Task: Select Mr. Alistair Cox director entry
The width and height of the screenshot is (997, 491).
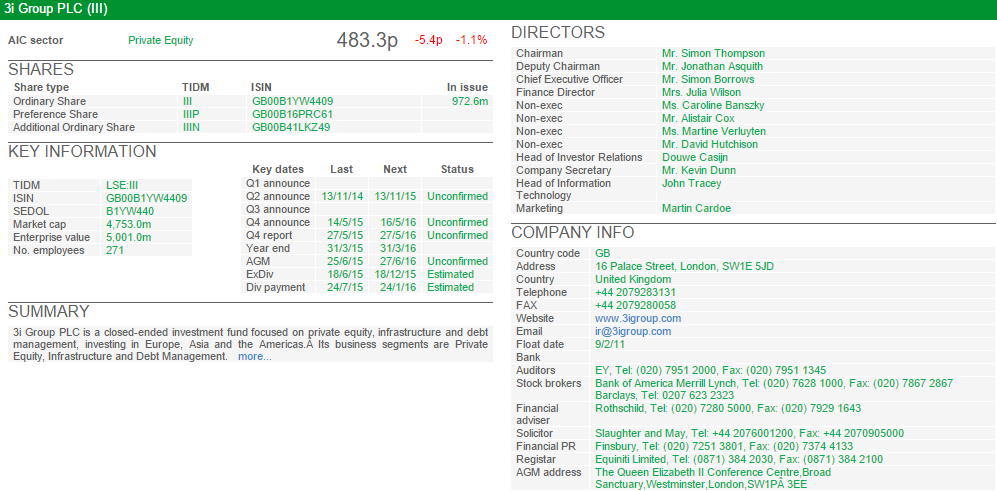Action: click(698, 118)
